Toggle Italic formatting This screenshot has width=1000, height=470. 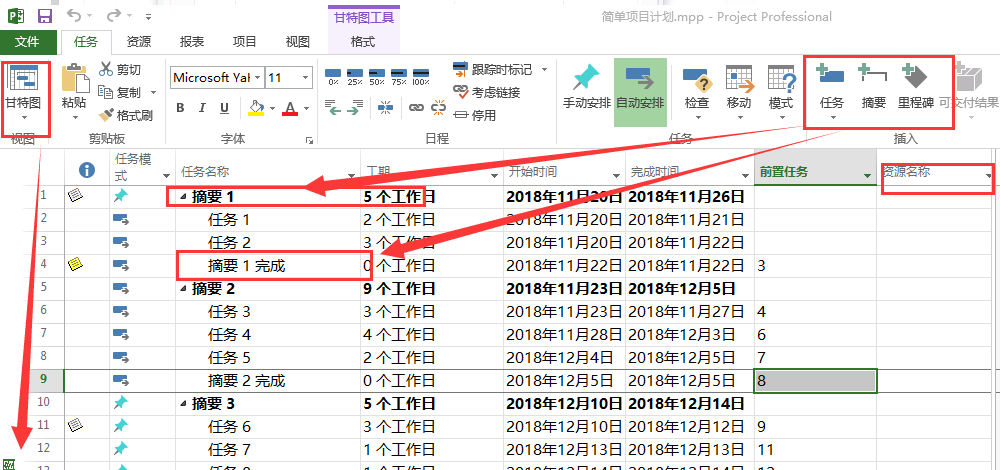pos(203,108)
